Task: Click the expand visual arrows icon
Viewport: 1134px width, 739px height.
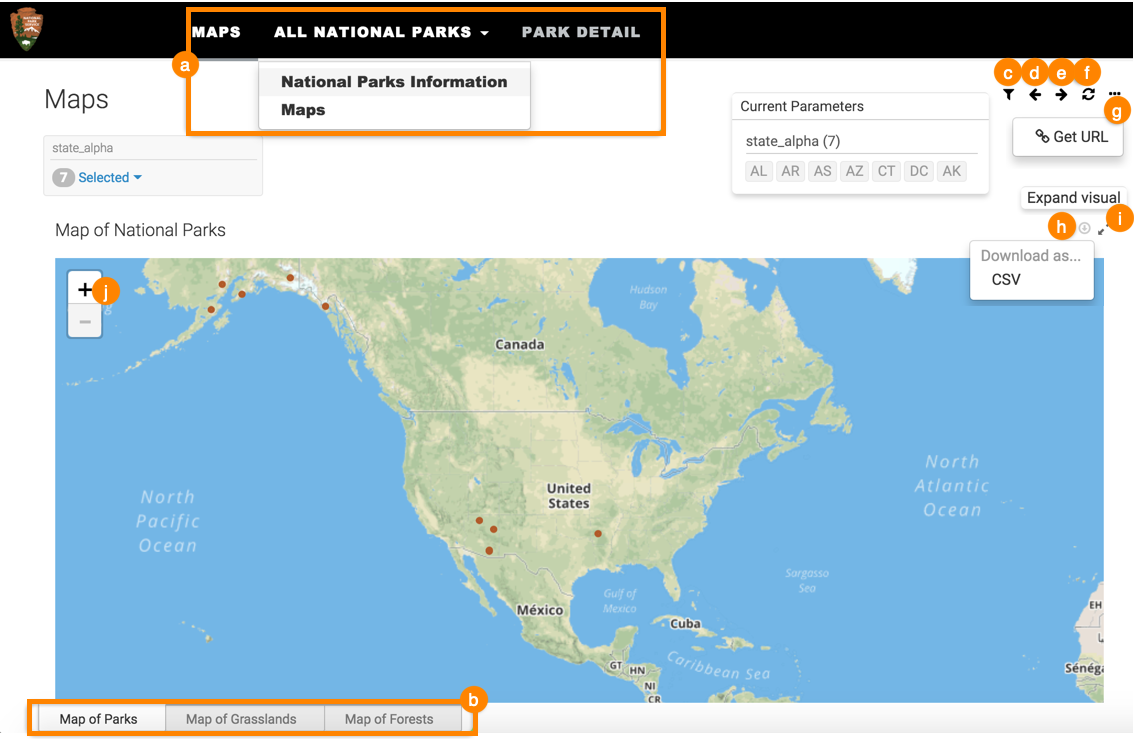Action: [1103, 230]
